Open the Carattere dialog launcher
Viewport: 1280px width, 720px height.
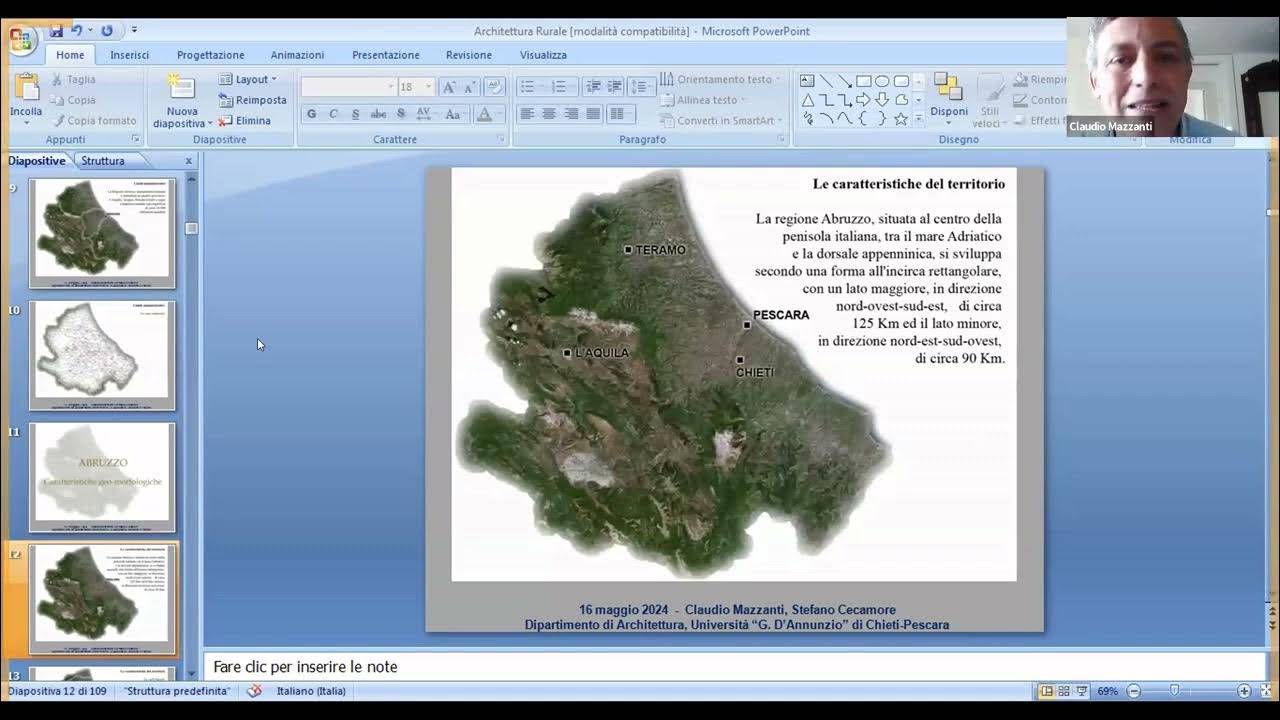501,140
